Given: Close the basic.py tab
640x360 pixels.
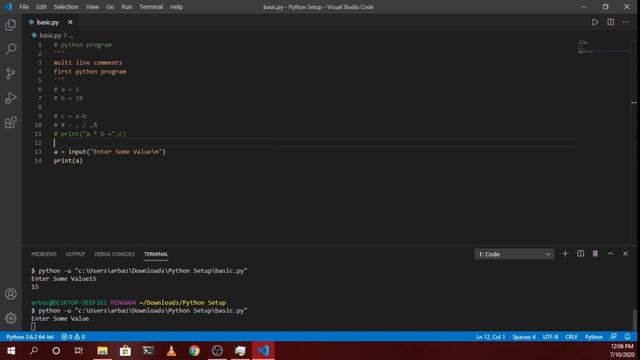Looking at the screenshot, I should click(x=70, y=22).
